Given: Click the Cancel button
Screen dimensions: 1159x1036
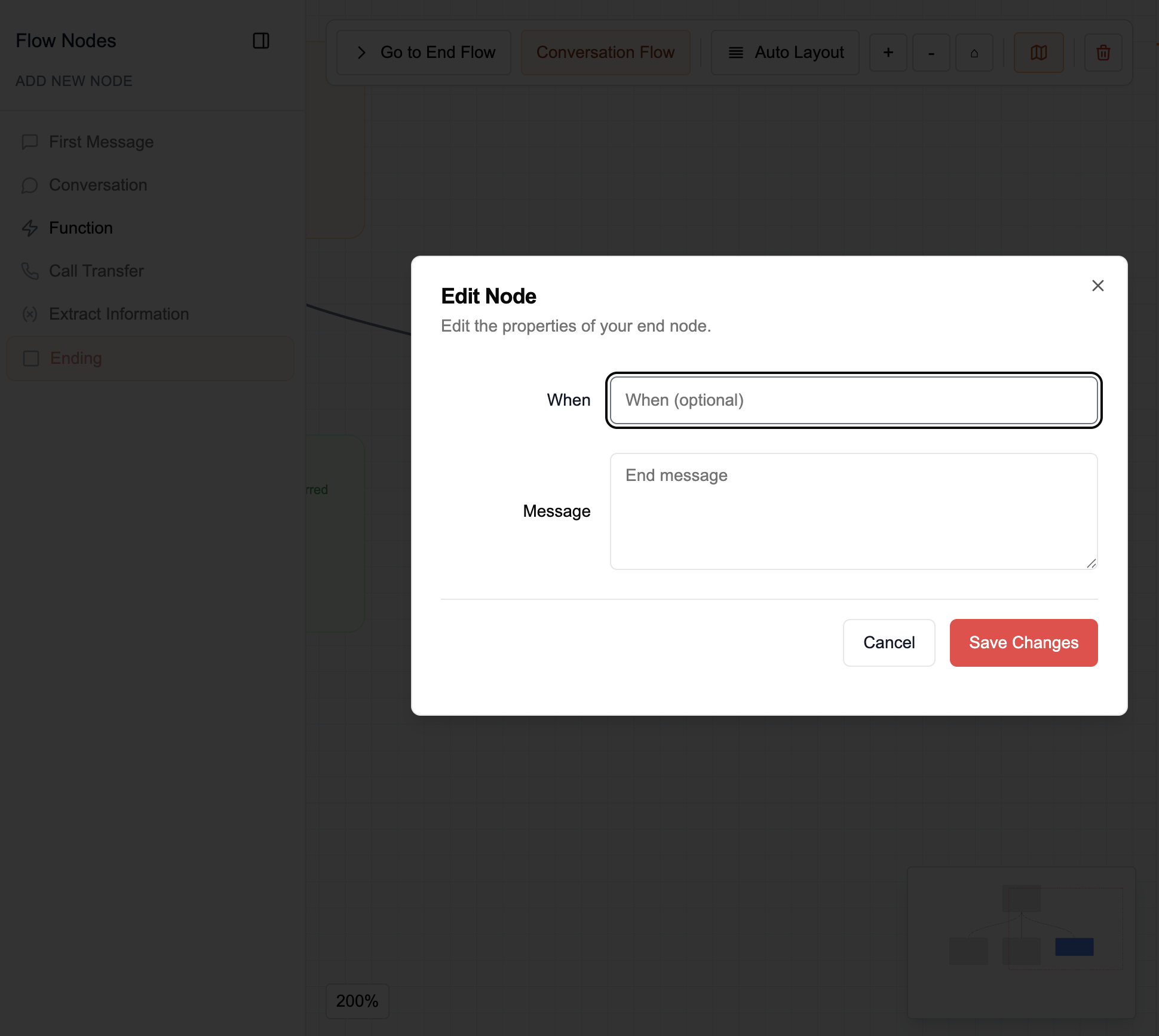Looking at the screenshot, I should tap(888, 642).
